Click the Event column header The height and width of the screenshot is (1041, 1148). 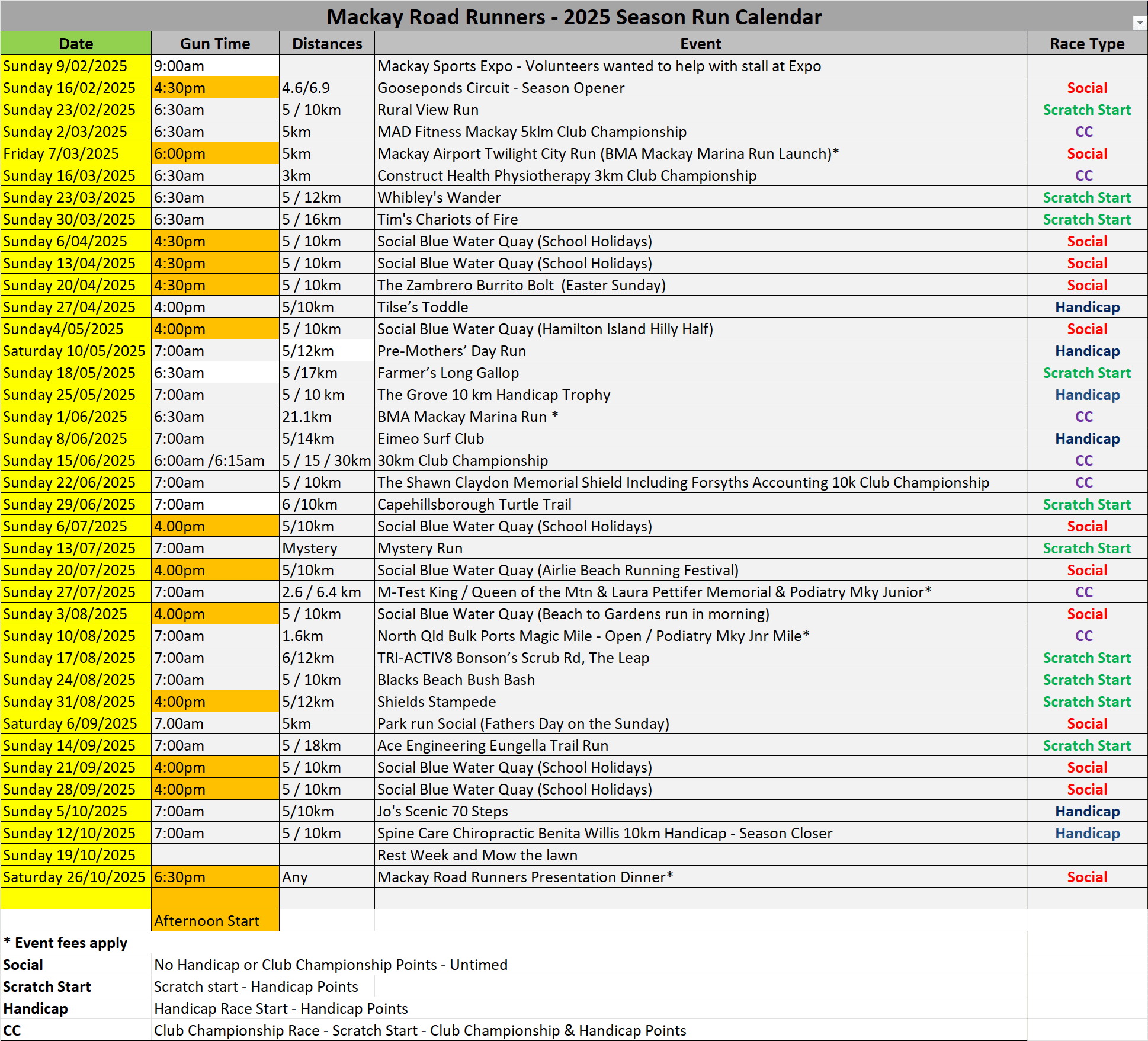pyautogui.click(x=701, y=43)
